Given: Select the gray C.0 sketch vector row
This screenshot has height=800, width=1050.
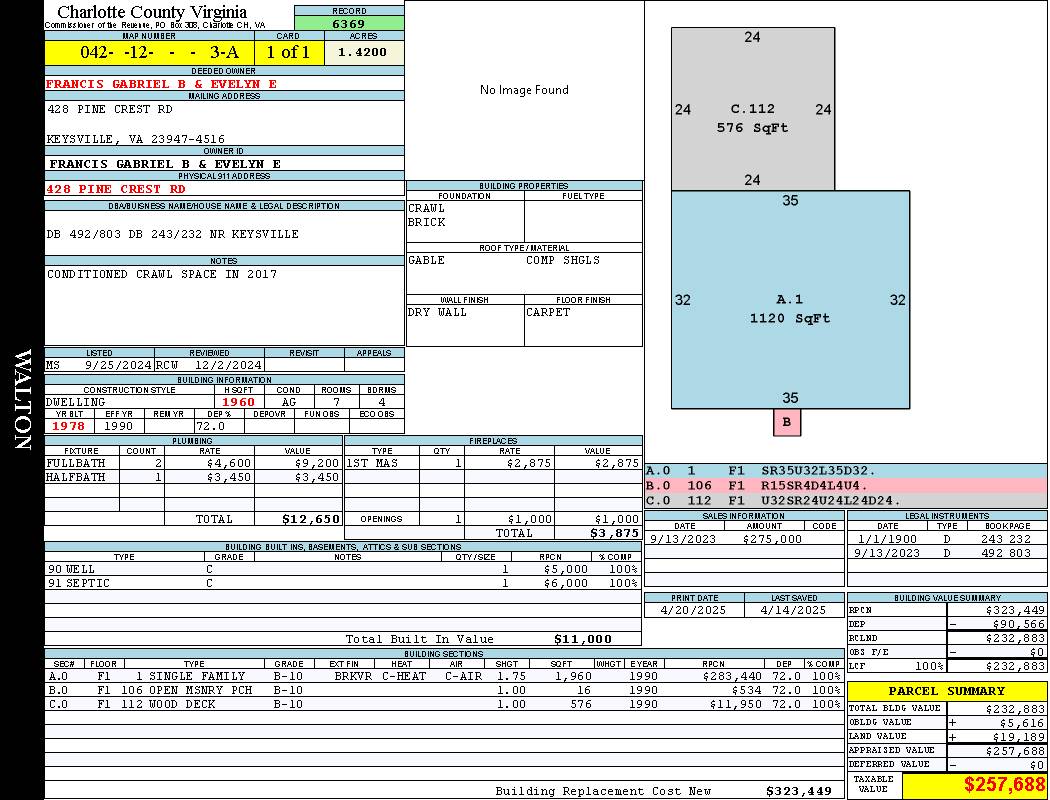Looking at the screenshot, I should tap(845, 500).
